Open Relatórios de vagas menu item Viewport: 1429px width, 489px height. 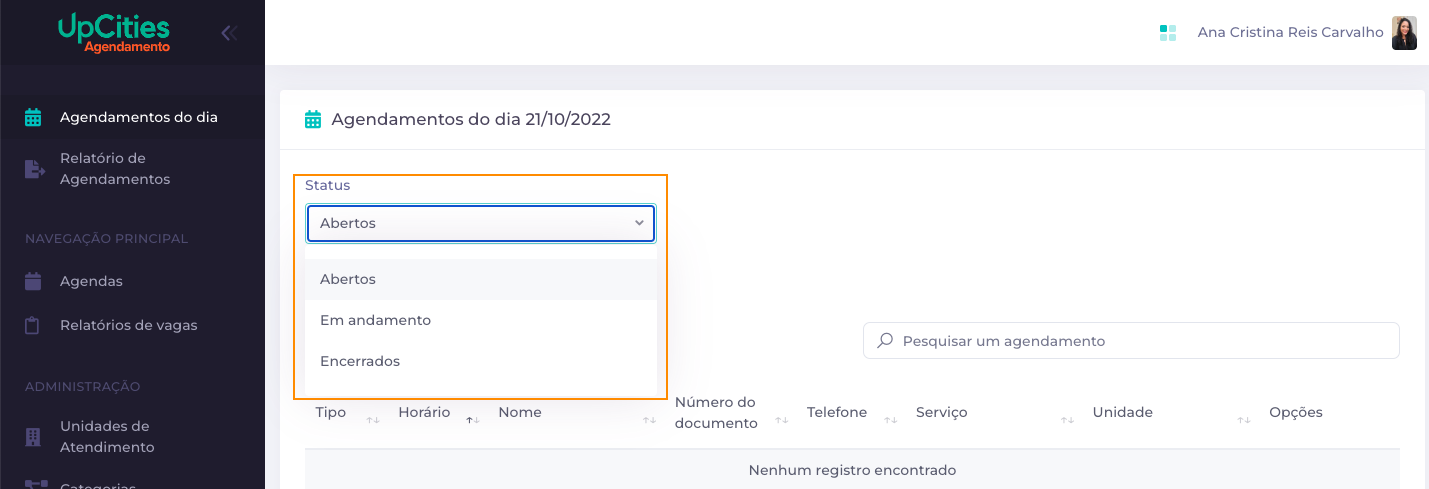[x=129, y=325]
